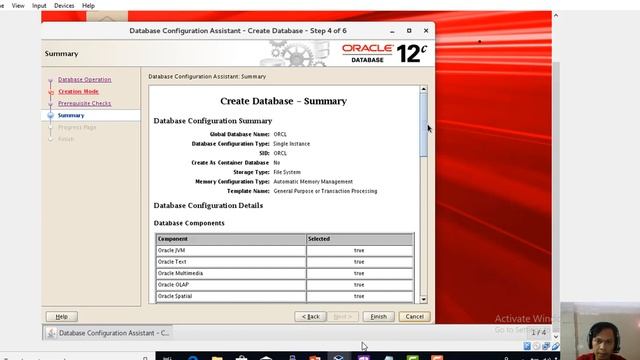Click the summary scrollbar up arrow
This screenshot has width=640, height=360.
click(x=424, y=89)
